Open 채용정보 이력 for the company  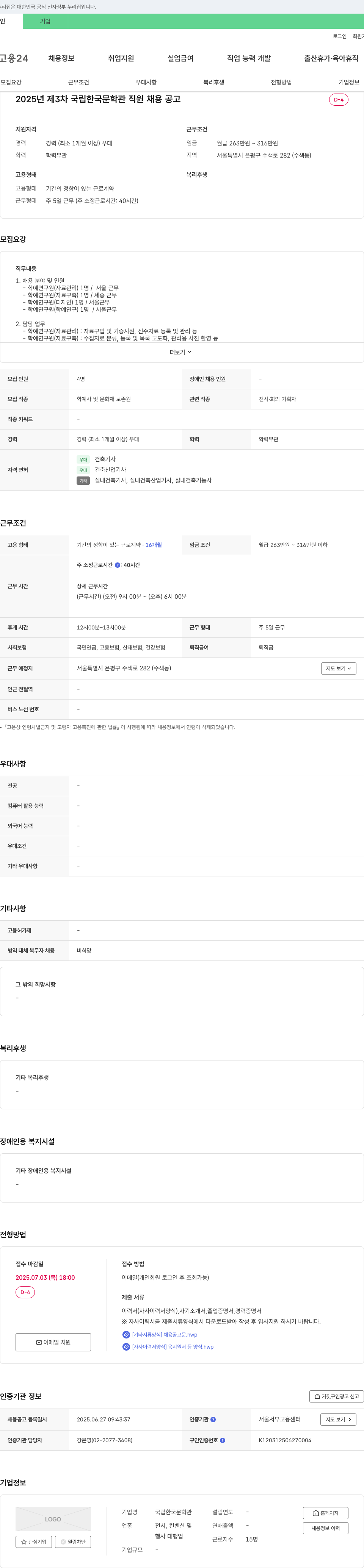326,1528
